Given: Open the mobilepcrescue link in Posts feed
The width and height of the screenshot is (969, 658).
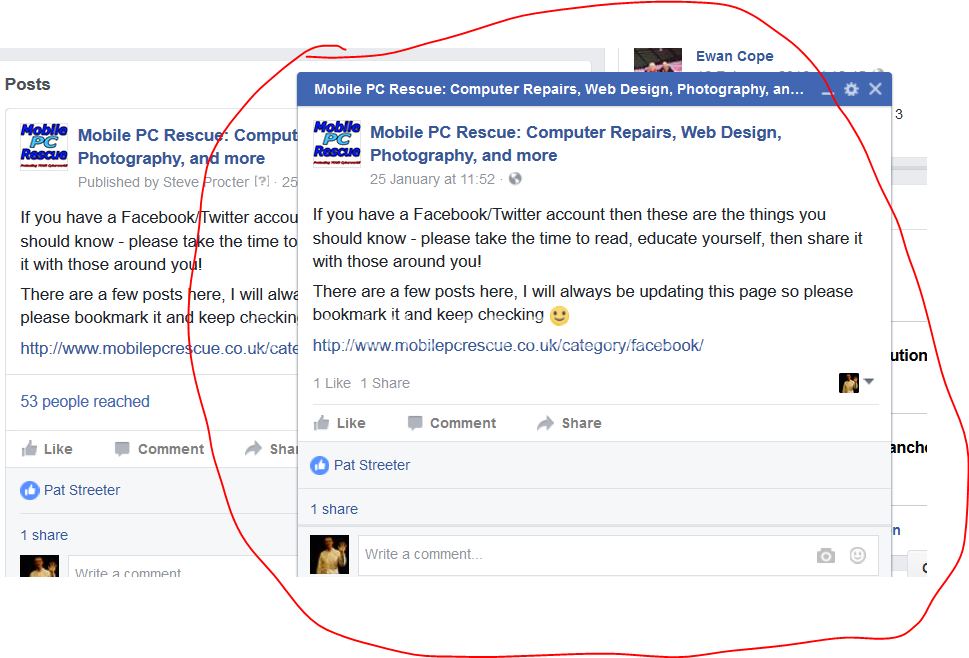Looking at the screenshot, I should tap(159, 348).
